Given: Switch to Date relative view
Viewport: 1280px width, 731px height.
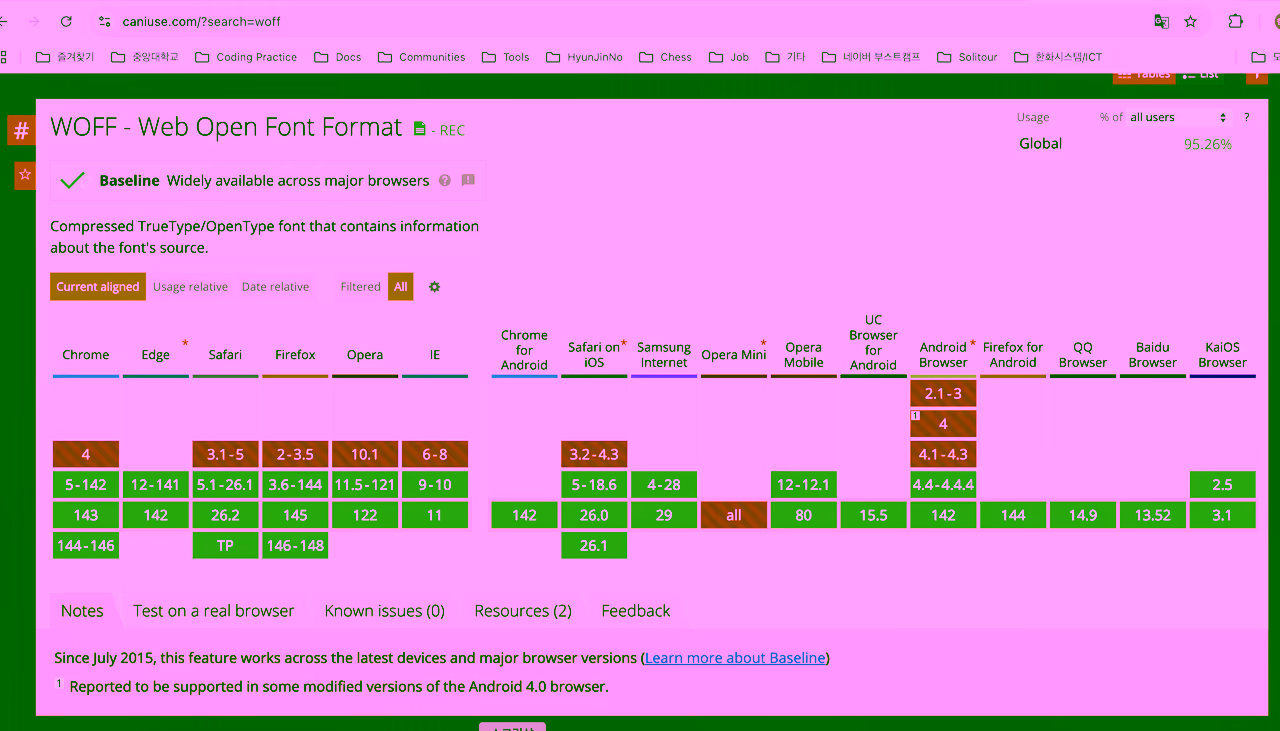Looking at the screenshot, I should click(x=275, y=287).
